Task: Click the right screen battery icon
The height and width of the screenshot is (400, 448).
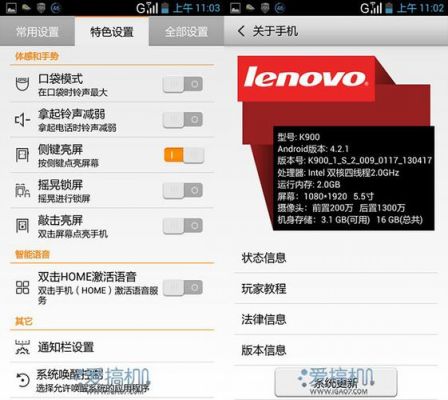Action: [x=389, y=8]
